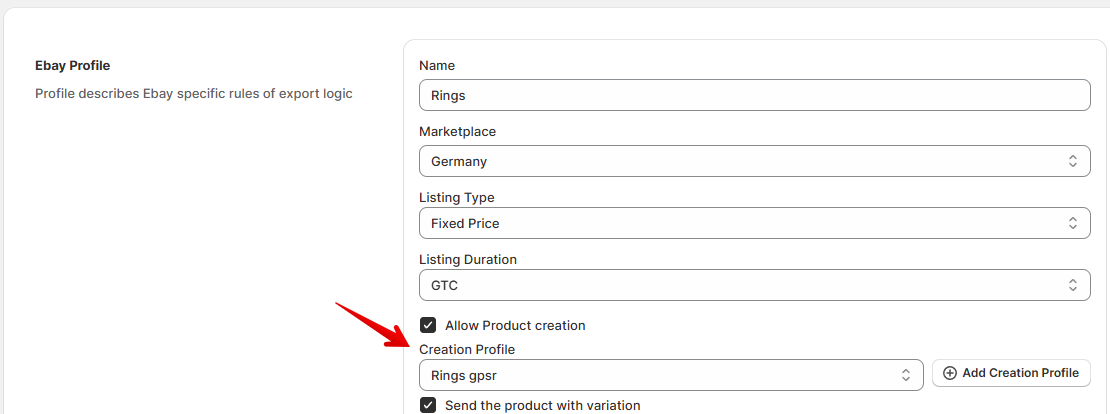Click the profile description text about export logic
1110x414 pixels.
(x=193, y=94)
